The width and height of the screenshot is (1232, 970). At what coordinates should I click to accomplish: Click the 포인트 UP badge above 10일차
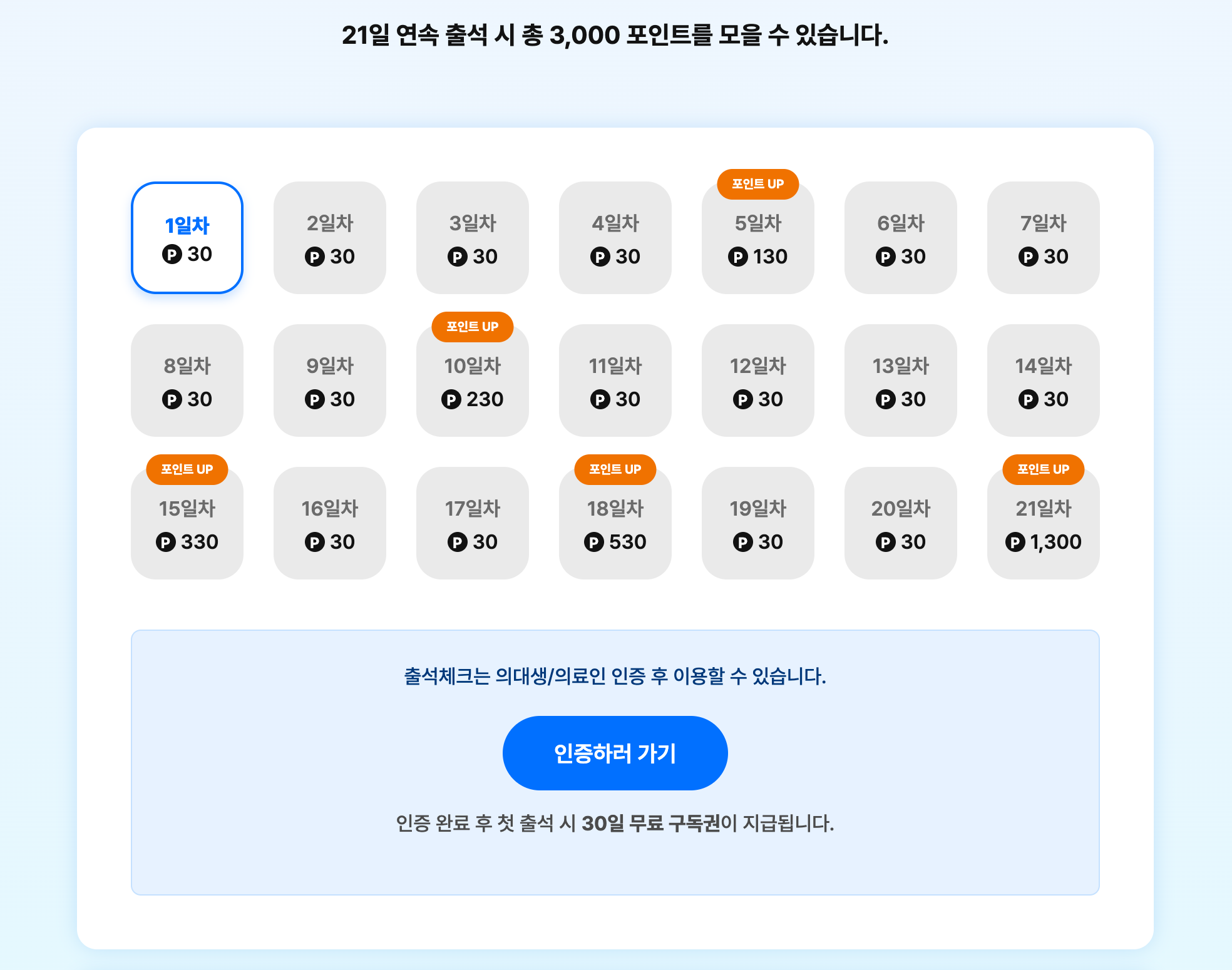[x=472, y=327]
